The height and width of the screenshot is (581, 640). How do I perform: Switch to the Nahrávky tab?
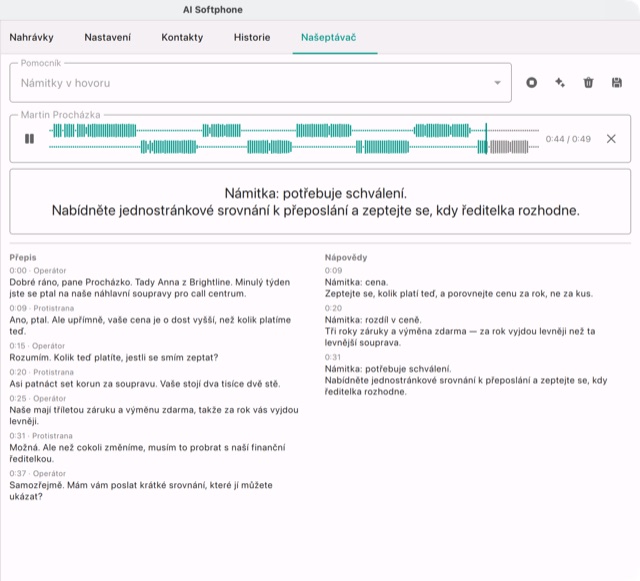[31, 38]
